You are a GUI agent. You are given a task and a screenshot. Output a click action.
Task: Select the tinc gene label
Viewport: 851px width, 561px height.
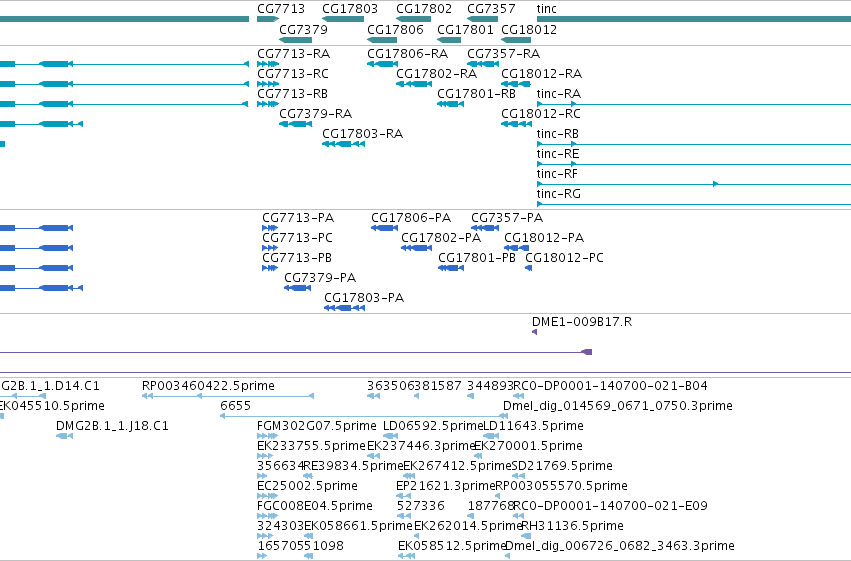pyautogui.click(x=547, y=9)
